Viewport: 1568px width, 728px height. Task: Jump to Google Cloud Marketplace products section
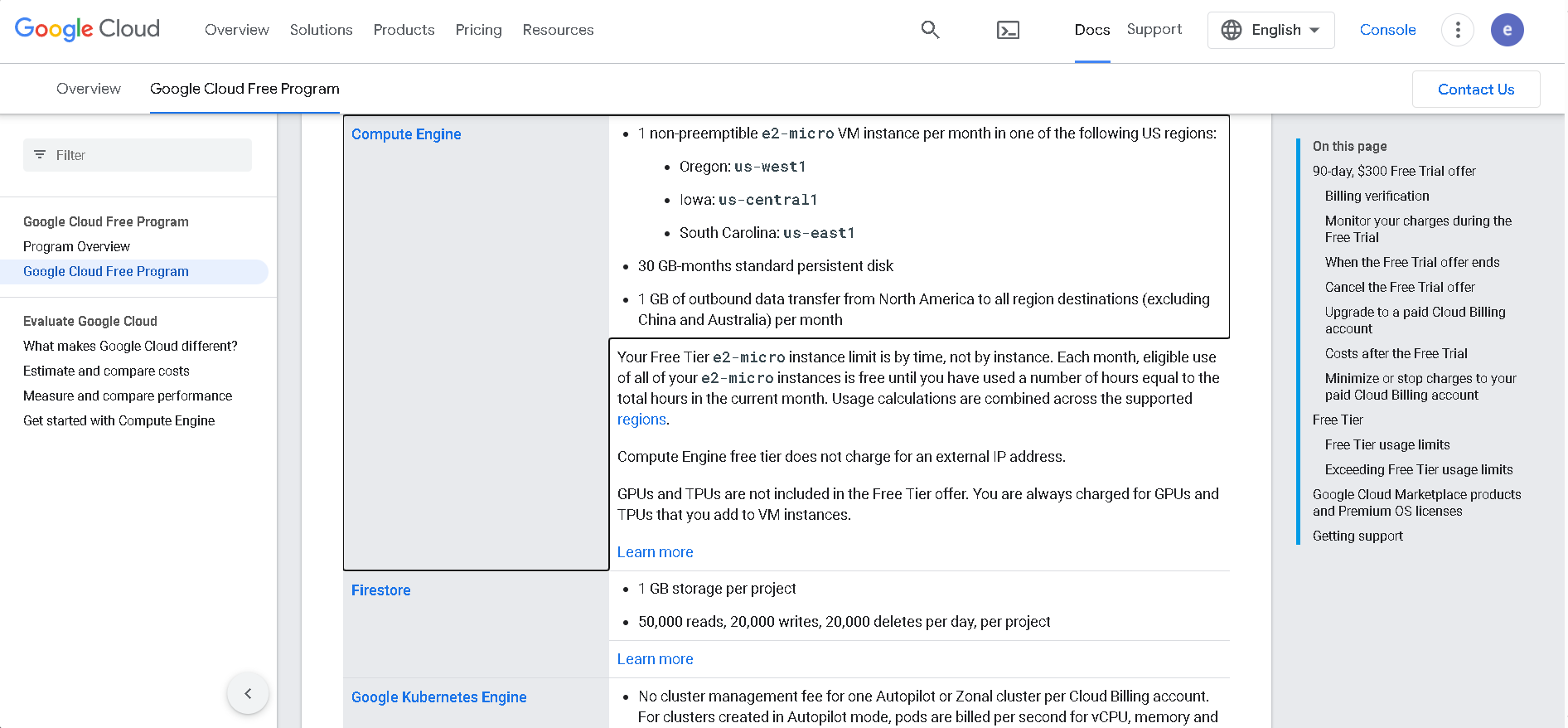[x=1417, y=502]
